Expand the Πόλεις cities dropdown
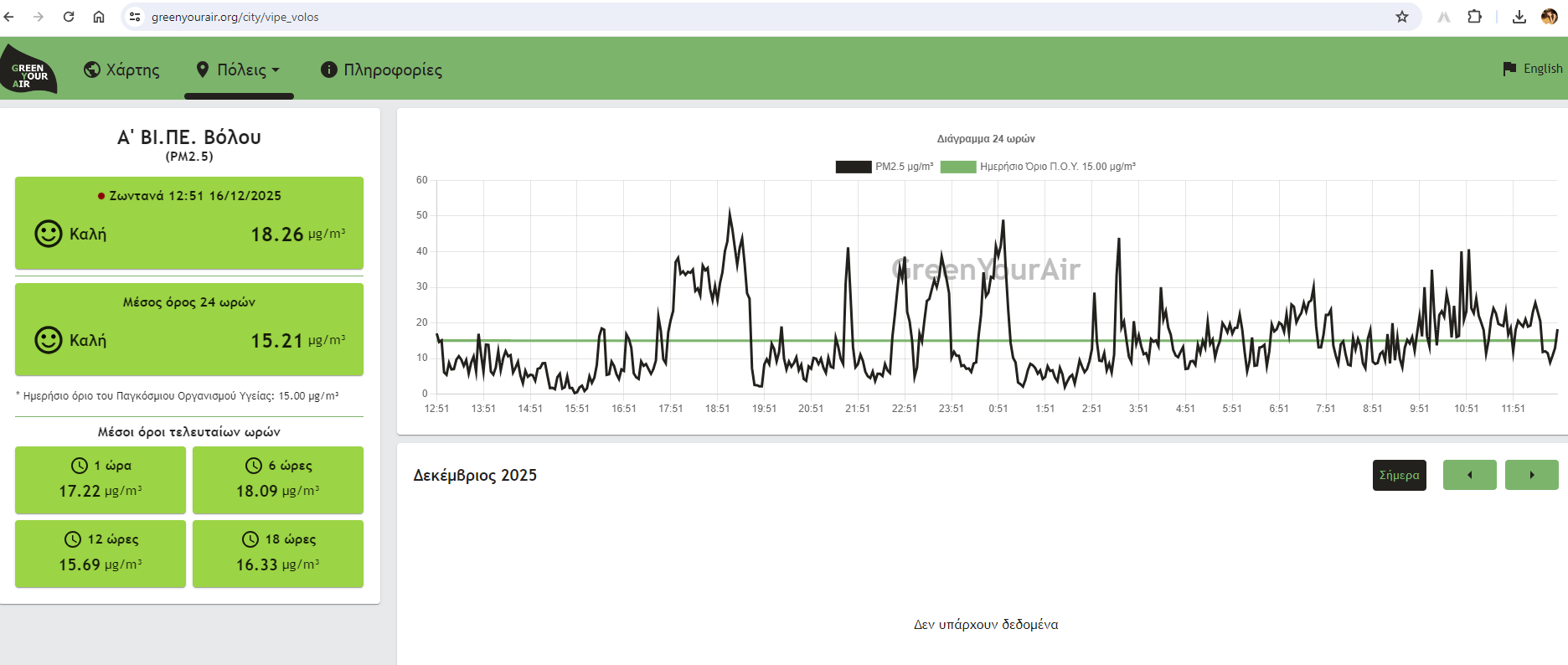Viewport: 1568px width, 665px height. click(239, 70)
